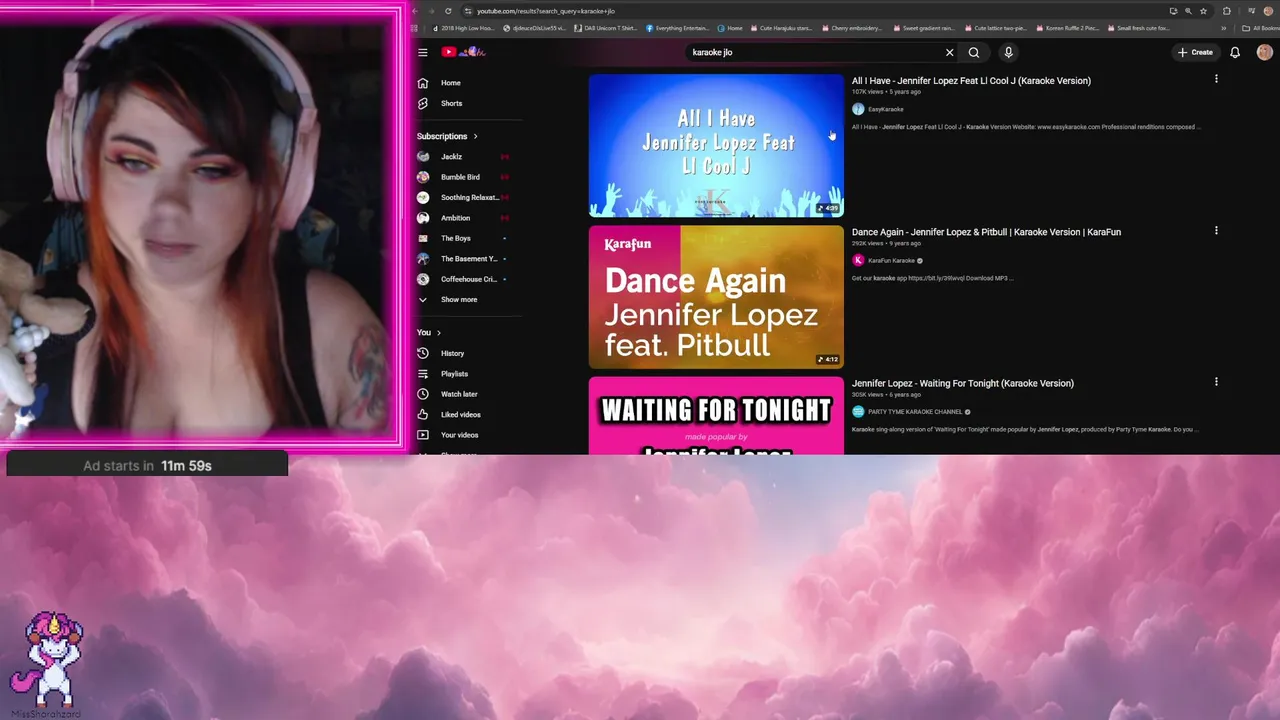Open the Soothing Relaxation subscription
1280x720 pixels.
point(463,198)
